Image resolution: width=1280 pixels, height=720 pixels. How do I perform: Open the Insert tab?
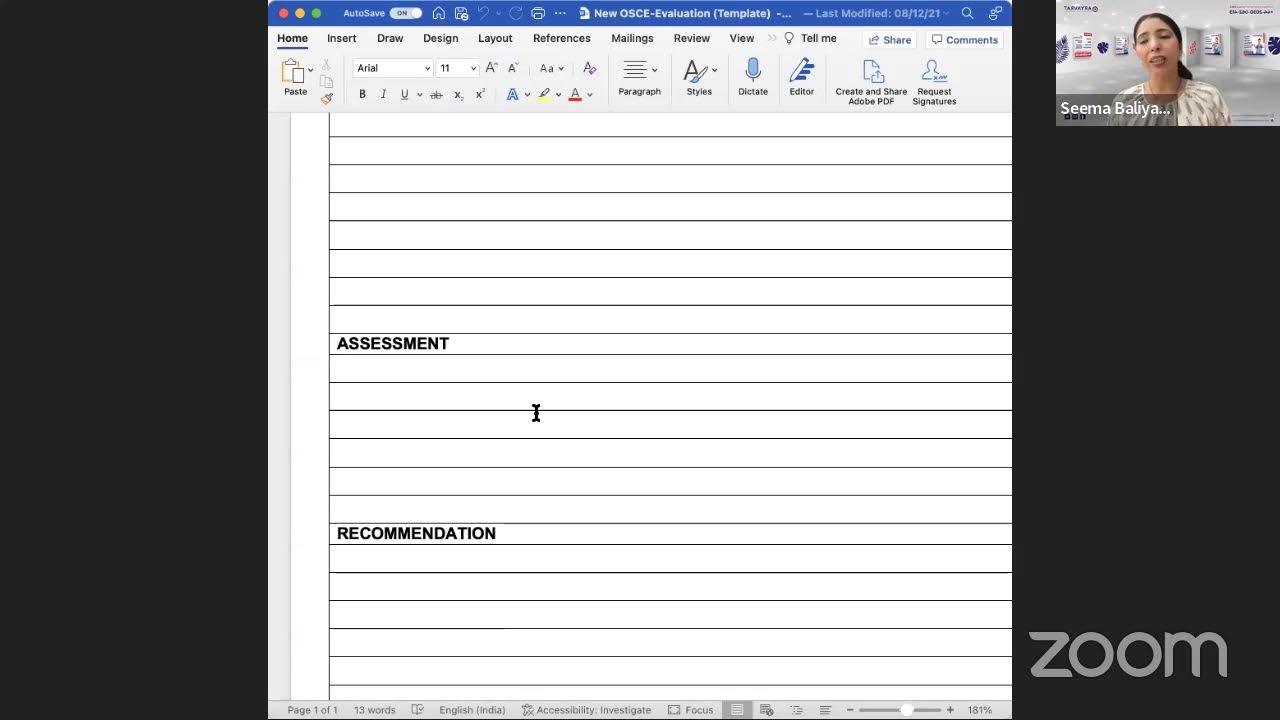[x=341, y=38]
